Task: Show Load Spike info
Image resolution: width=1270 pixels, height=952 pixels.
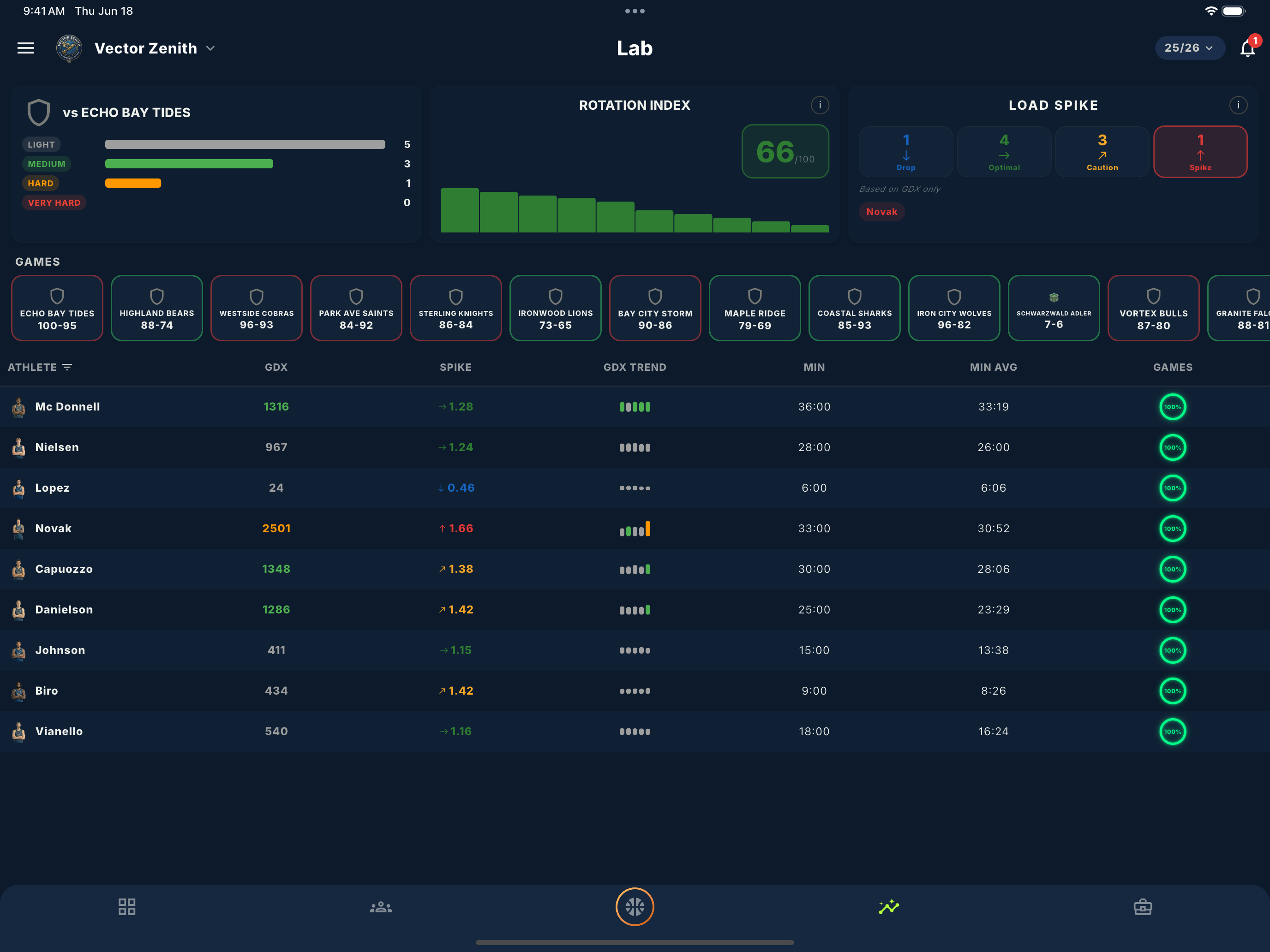Action: (x=1239, y=105)
